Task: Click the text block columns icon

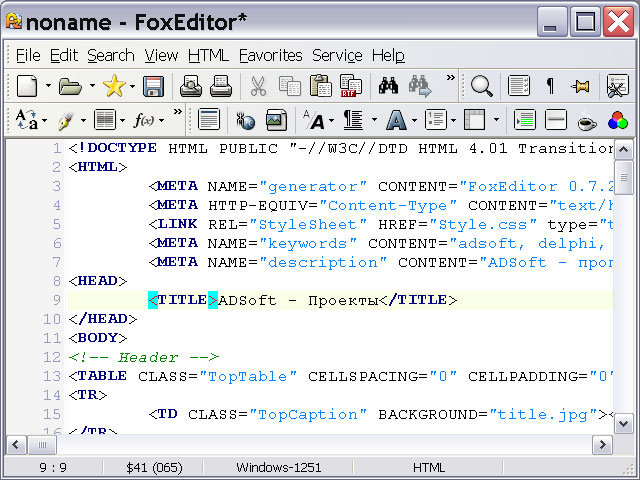Action: [x=104, y=120]
